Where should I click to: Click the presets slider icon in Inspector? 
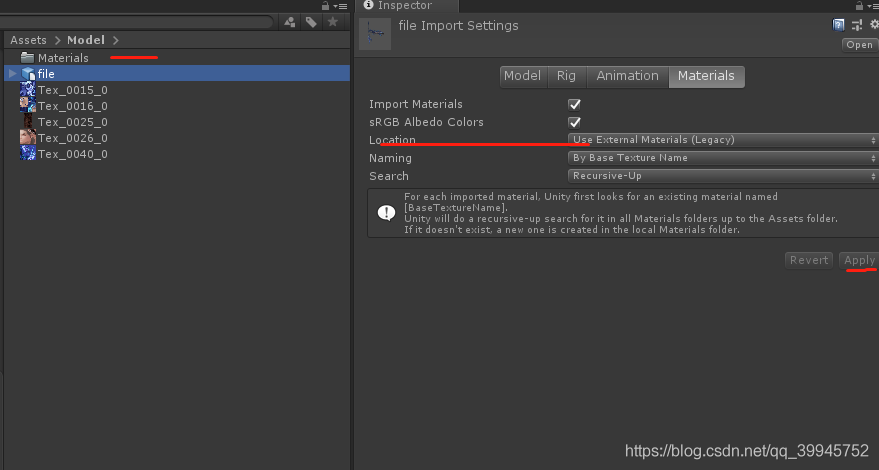pos(858,25)
